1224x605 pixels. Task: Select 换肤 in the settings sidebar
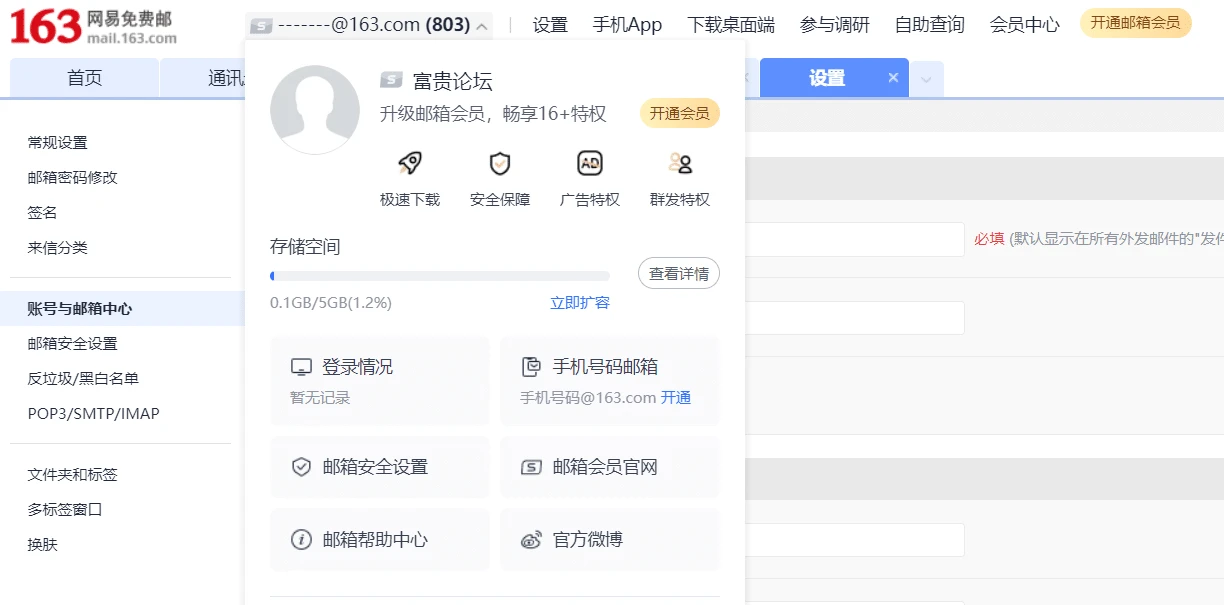click(43, 545)
